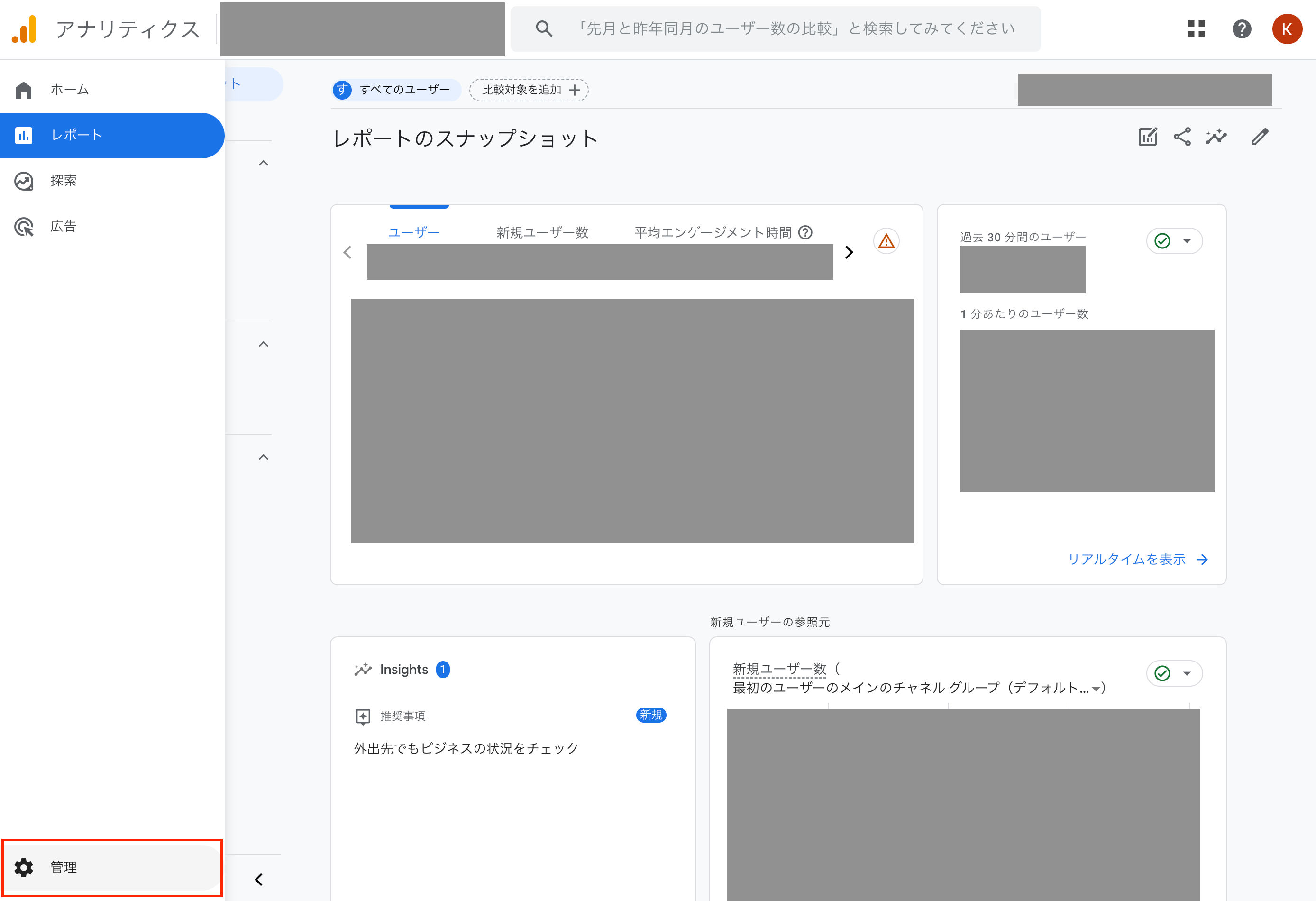Collapse the first report section chevron
The image size is (1316, 901).
click(x=263, y=163)
